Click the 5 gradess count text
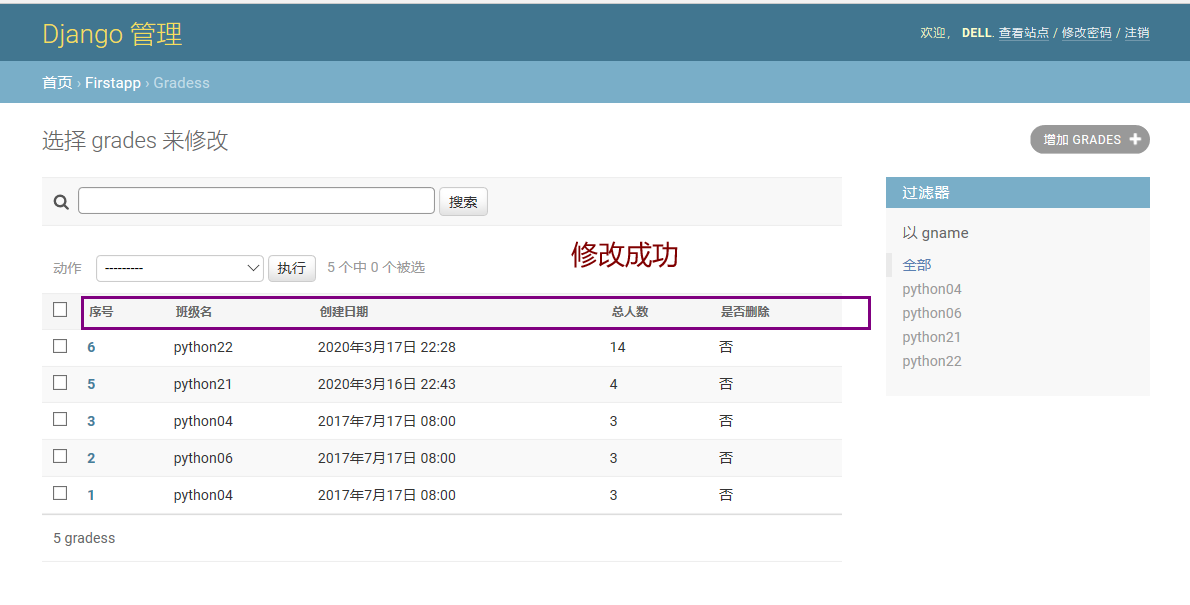 (x=84, y=538)
